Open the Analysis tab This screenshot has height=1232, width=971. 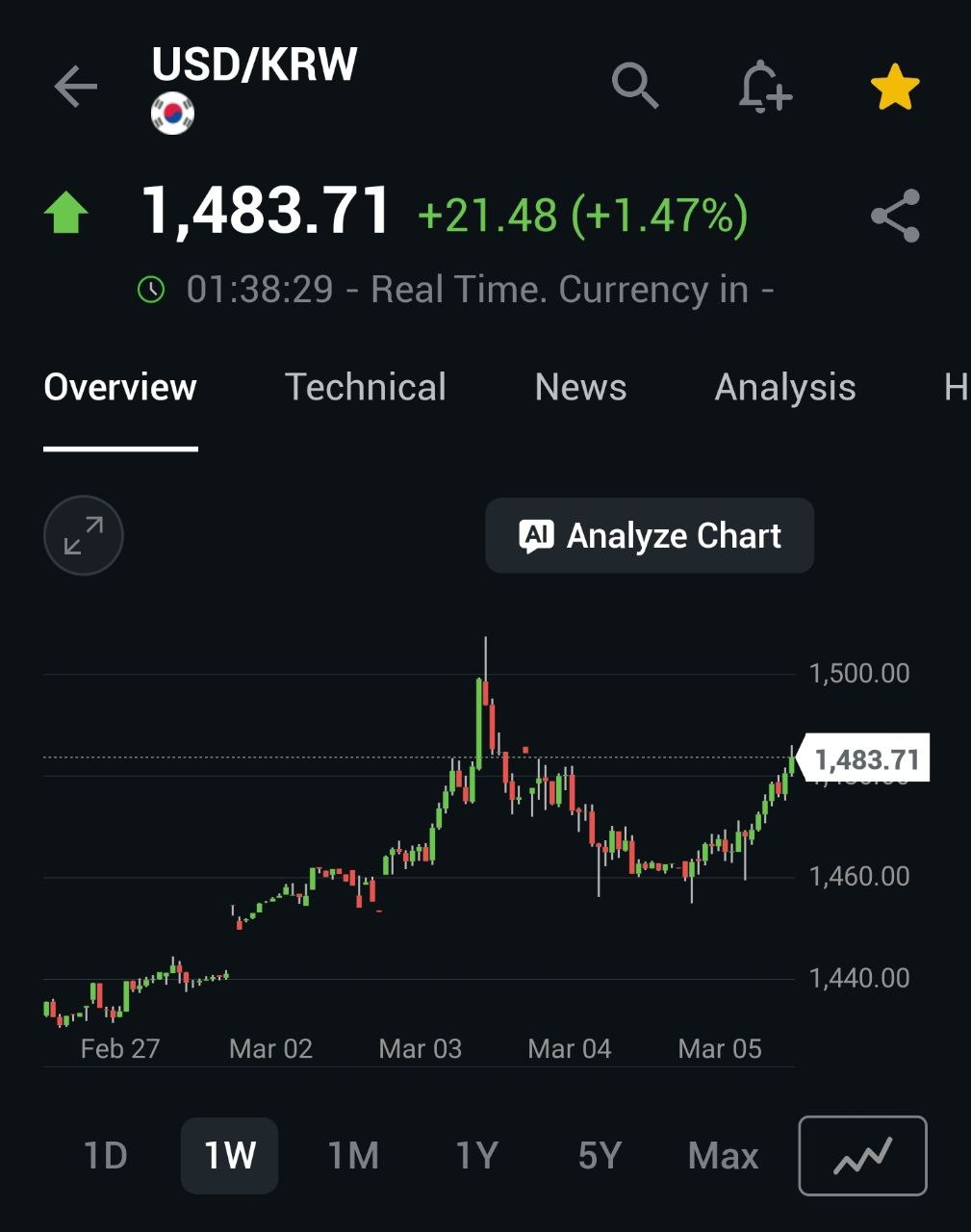coord(785,388)
